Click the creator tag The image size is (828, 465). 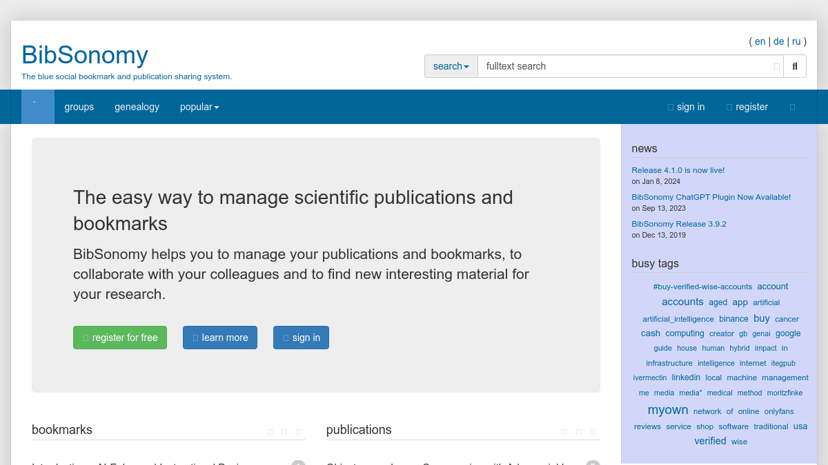tap(721, 334)
